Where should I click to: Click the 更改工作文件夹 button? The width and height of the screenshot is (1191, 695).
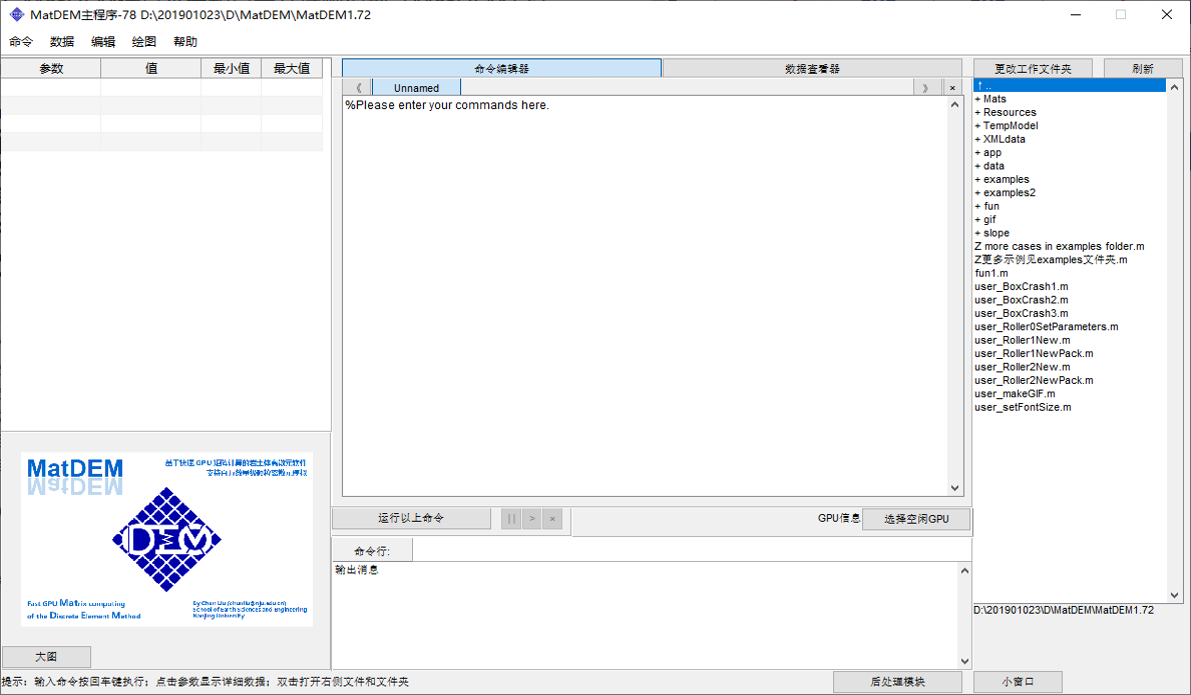[x=1033, y=68]
